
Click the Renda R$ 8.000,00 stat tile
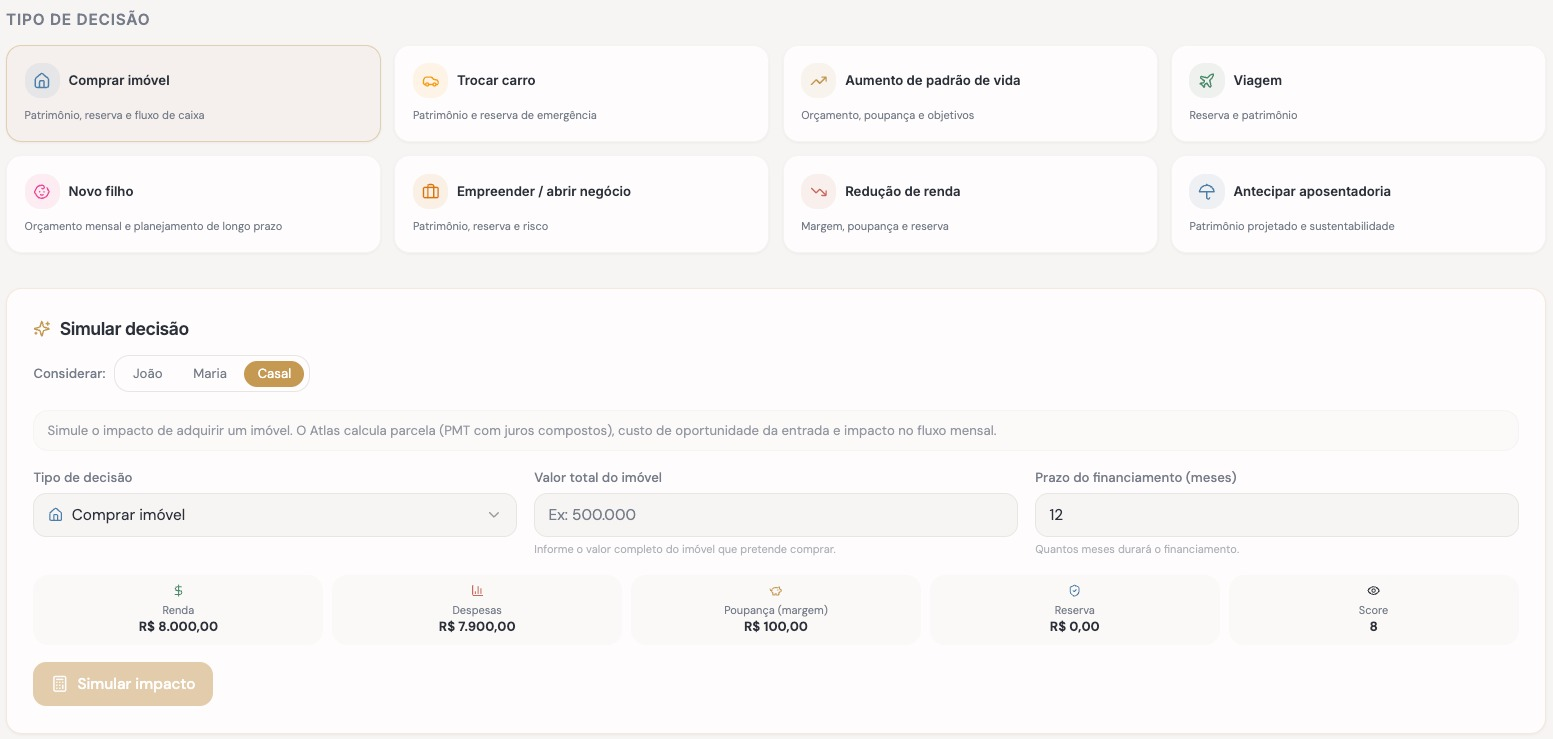pos(178,609)
